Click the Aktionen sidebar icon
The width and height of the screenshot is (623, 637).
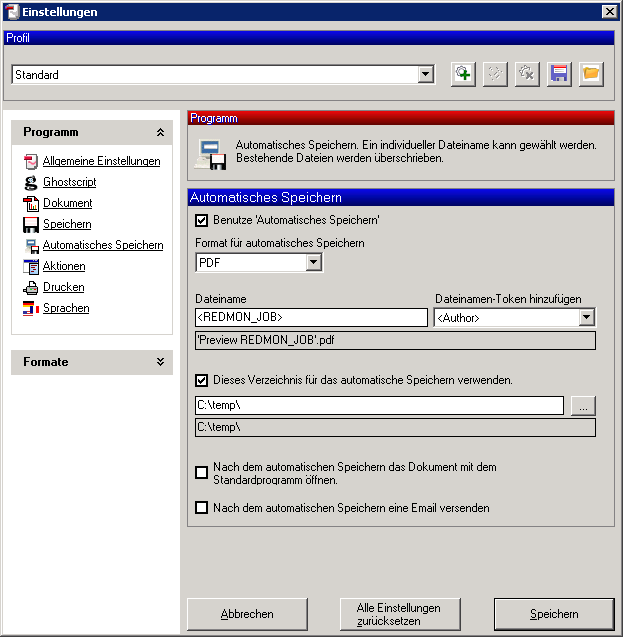(x=31, y=266)
